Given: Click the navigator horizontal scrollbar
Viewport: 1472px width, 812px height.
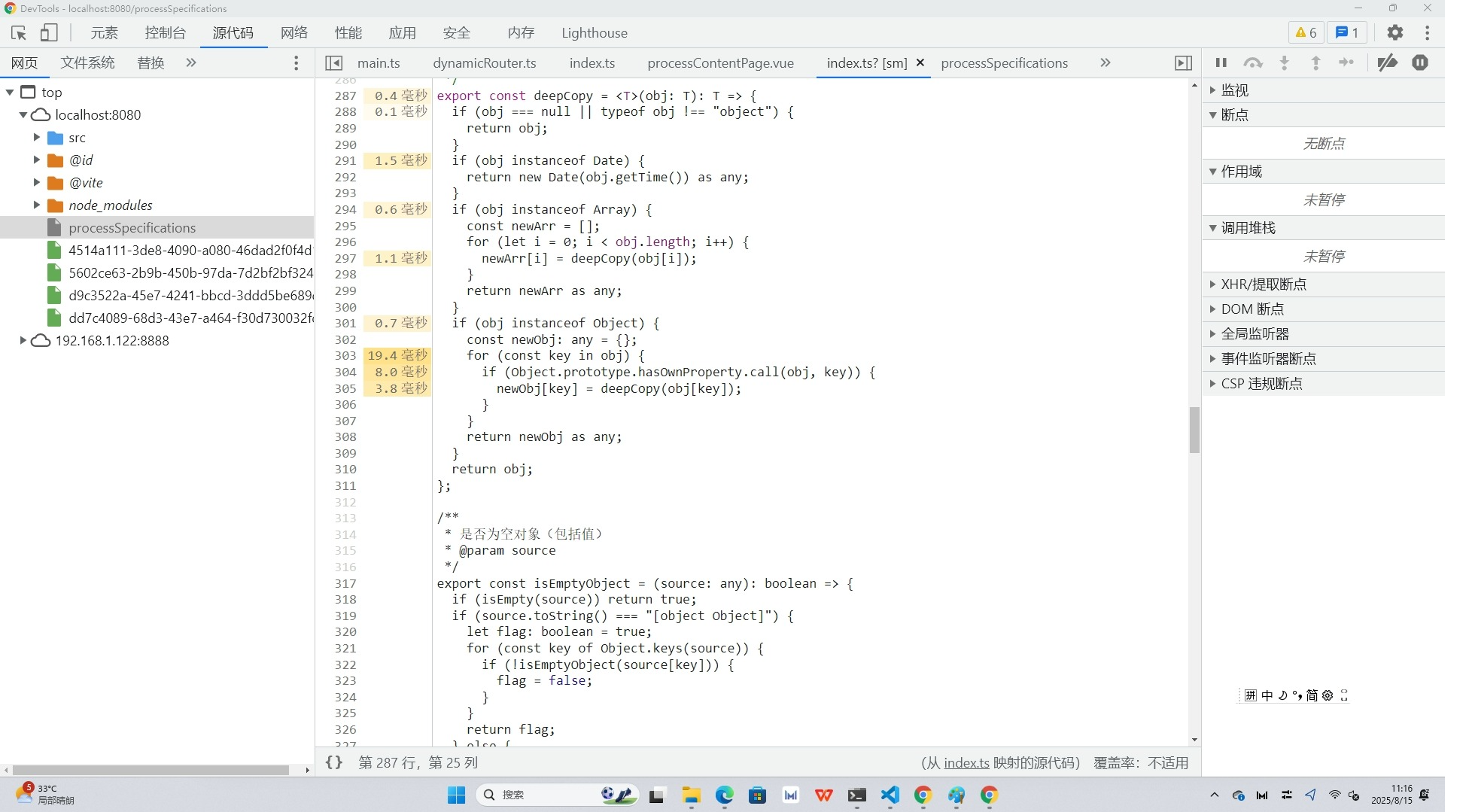Looking at the screenshot, I should click(151, 770).
